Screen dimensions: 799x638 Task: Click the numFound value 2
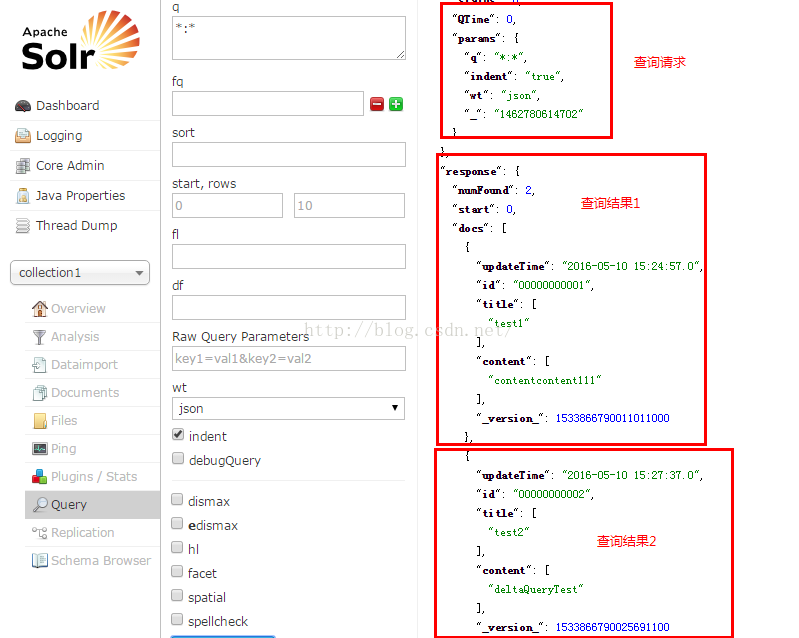click(529, 190)
